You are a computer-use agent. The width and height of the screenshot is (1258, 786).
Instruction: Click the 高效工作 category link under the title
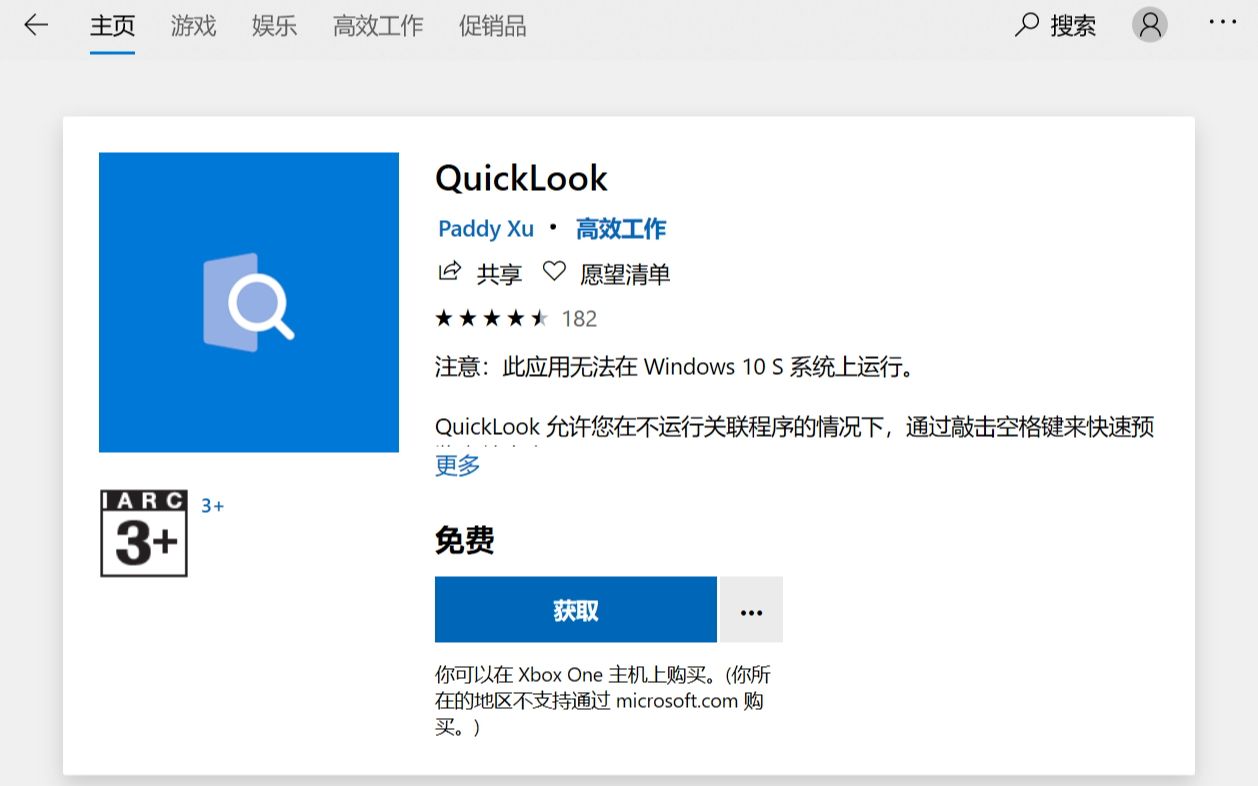click(621, 229)
